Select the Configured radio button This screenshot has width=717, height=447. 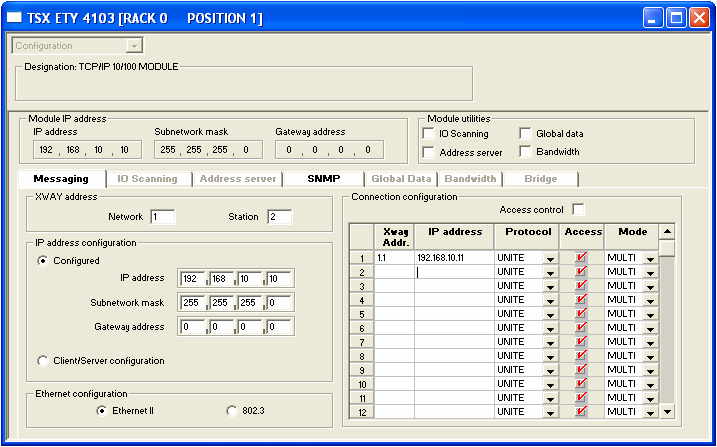[43, 261]
